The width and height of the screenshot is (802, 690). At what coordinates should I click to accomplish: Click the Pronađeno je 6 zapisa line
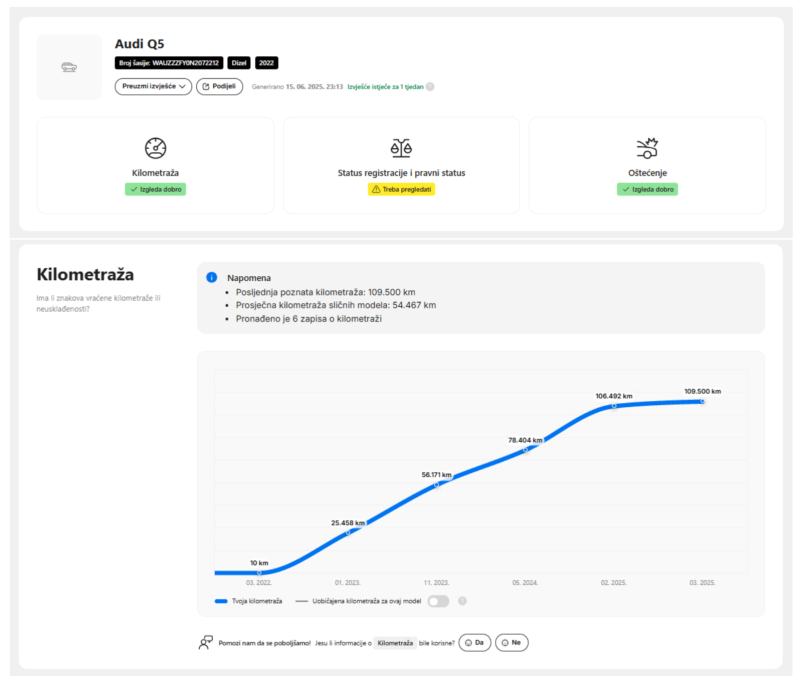coord(308,319)
